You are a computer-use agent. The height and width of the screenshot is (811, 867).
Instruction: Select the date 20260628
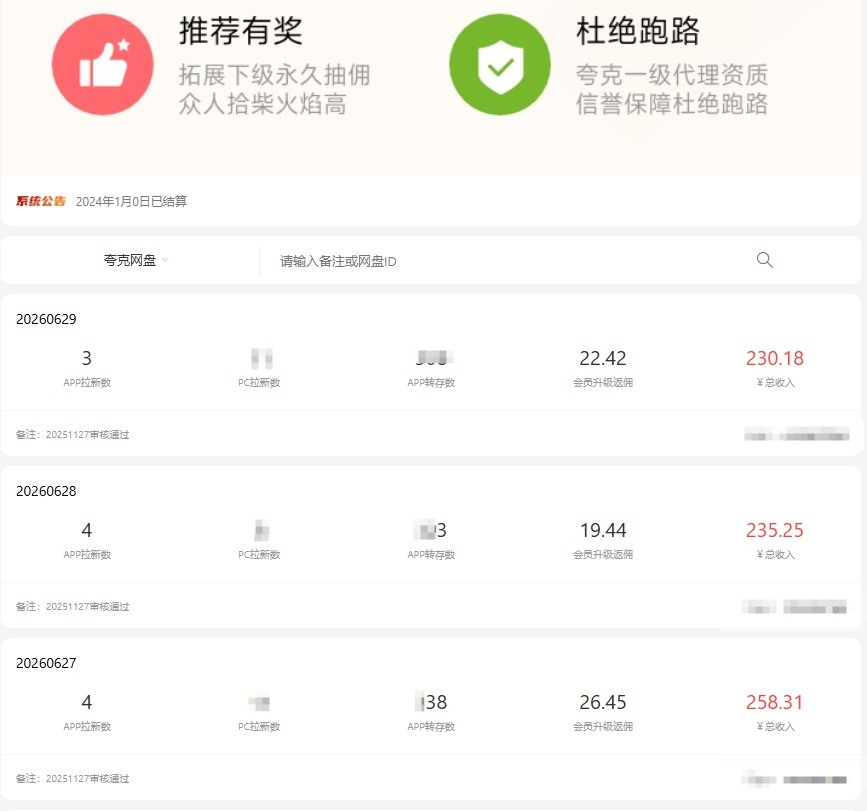[x=46, y=491]
